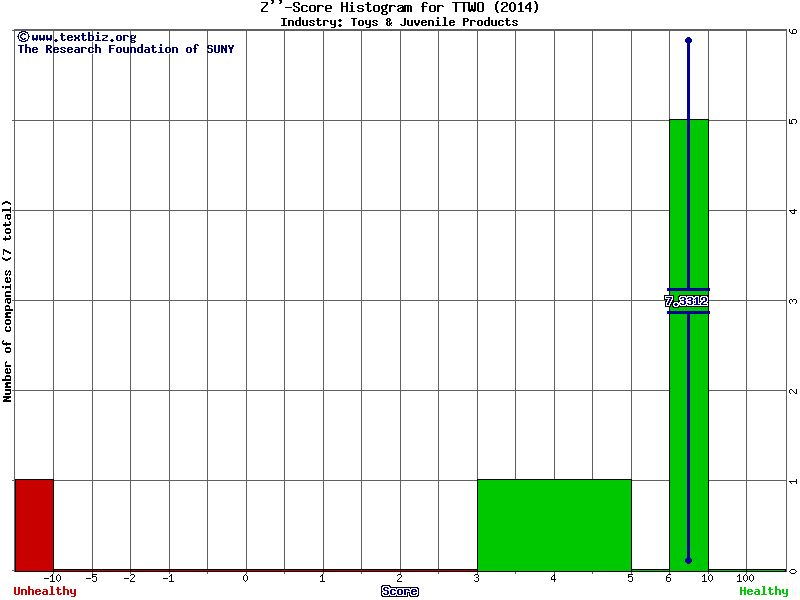Click the bottom dot of the blue line

[x=688, y=560]
